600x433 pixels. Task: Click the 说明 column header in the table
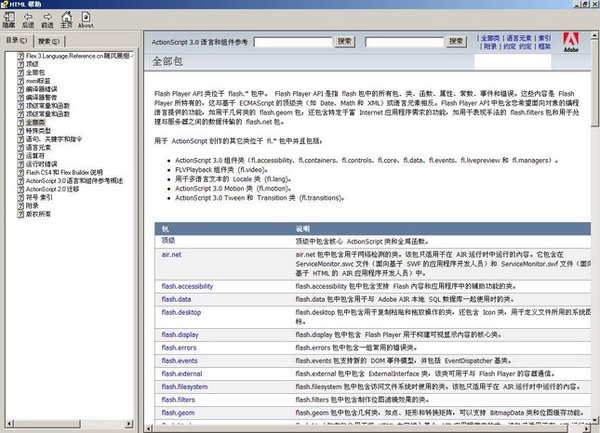303,229
